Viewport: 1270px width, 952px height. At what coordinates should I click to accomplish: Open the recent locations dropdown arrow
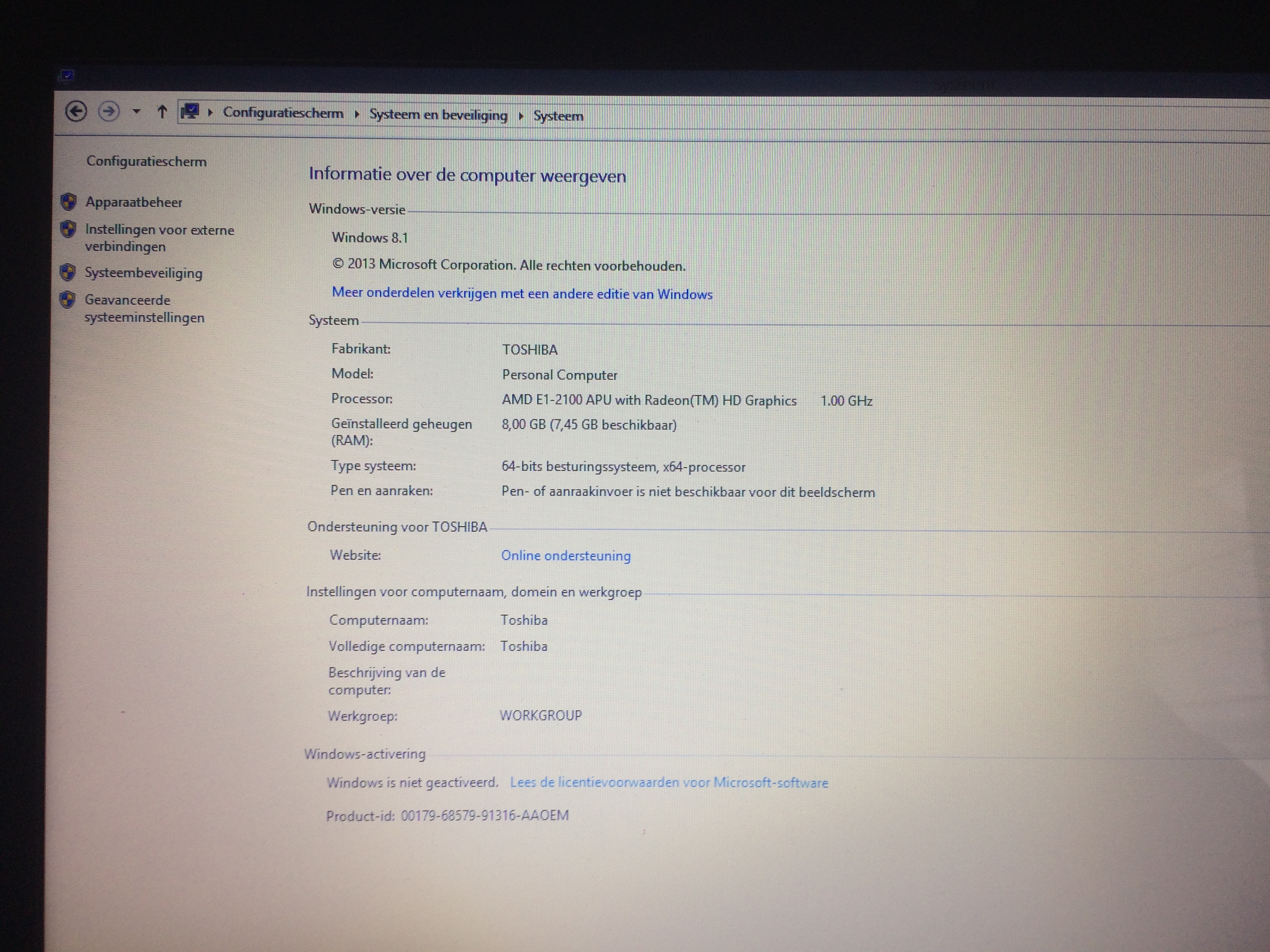[136, 112]
